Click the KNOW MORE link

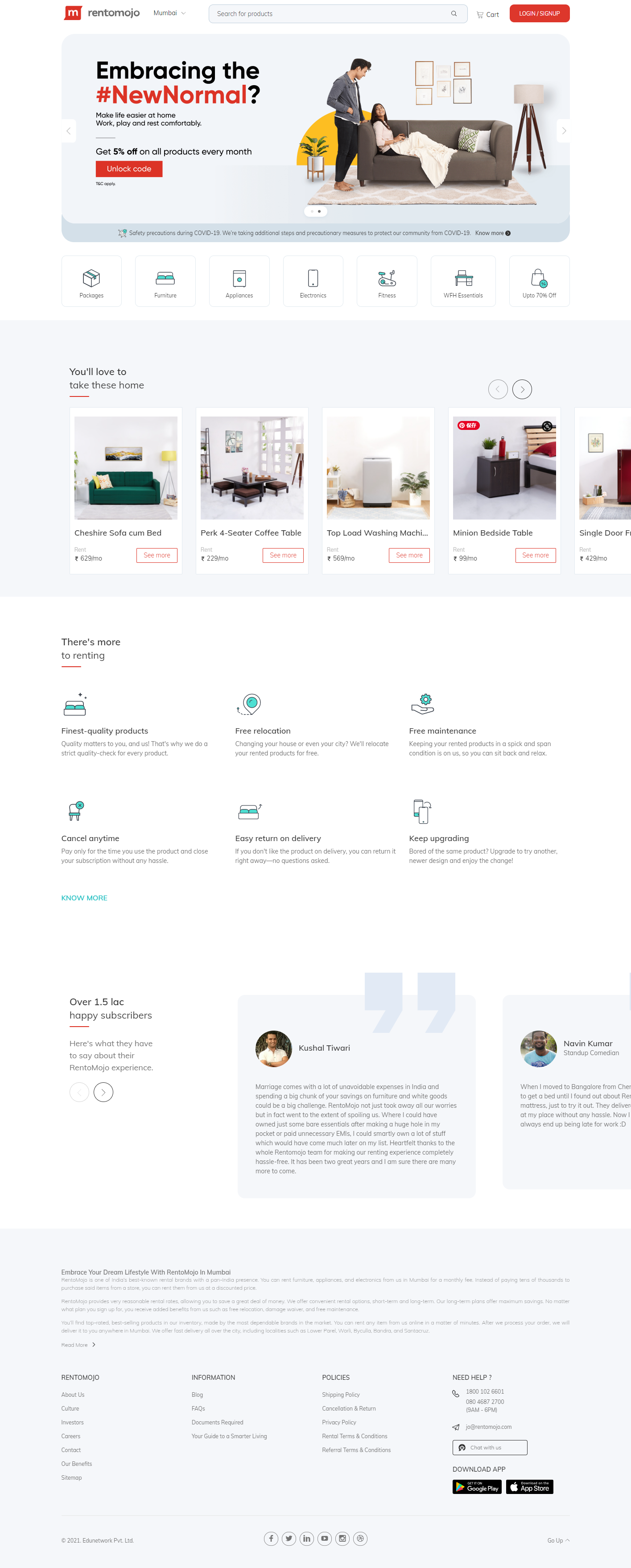coord(84,898)
